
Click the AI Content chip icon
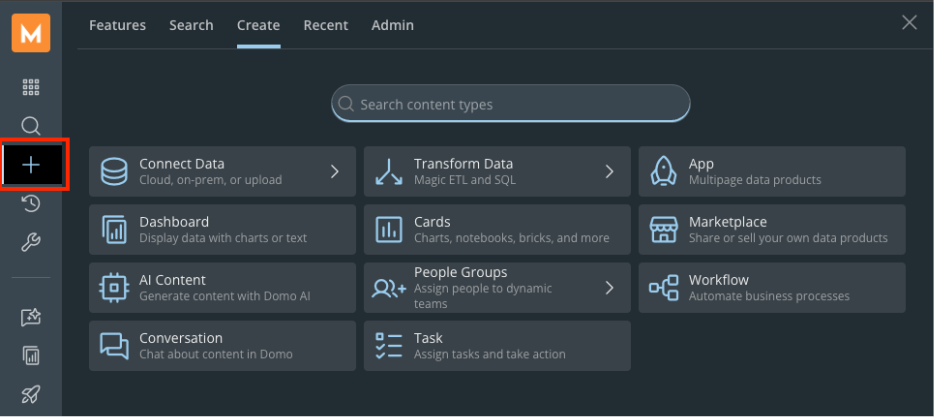coord(114,288)
